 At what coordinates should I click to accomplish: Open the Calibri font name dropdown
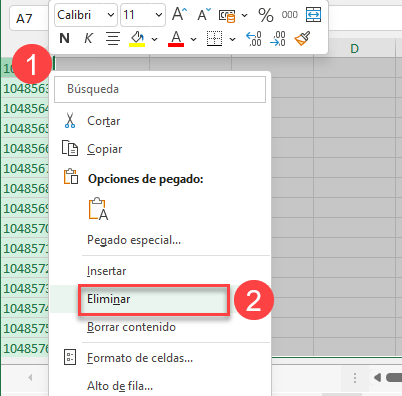point(110,15)
